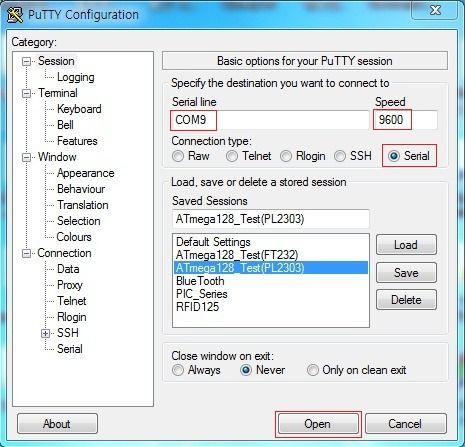Collapse the Window tree node
Screen dimensions: 465x447
(26, 157)
